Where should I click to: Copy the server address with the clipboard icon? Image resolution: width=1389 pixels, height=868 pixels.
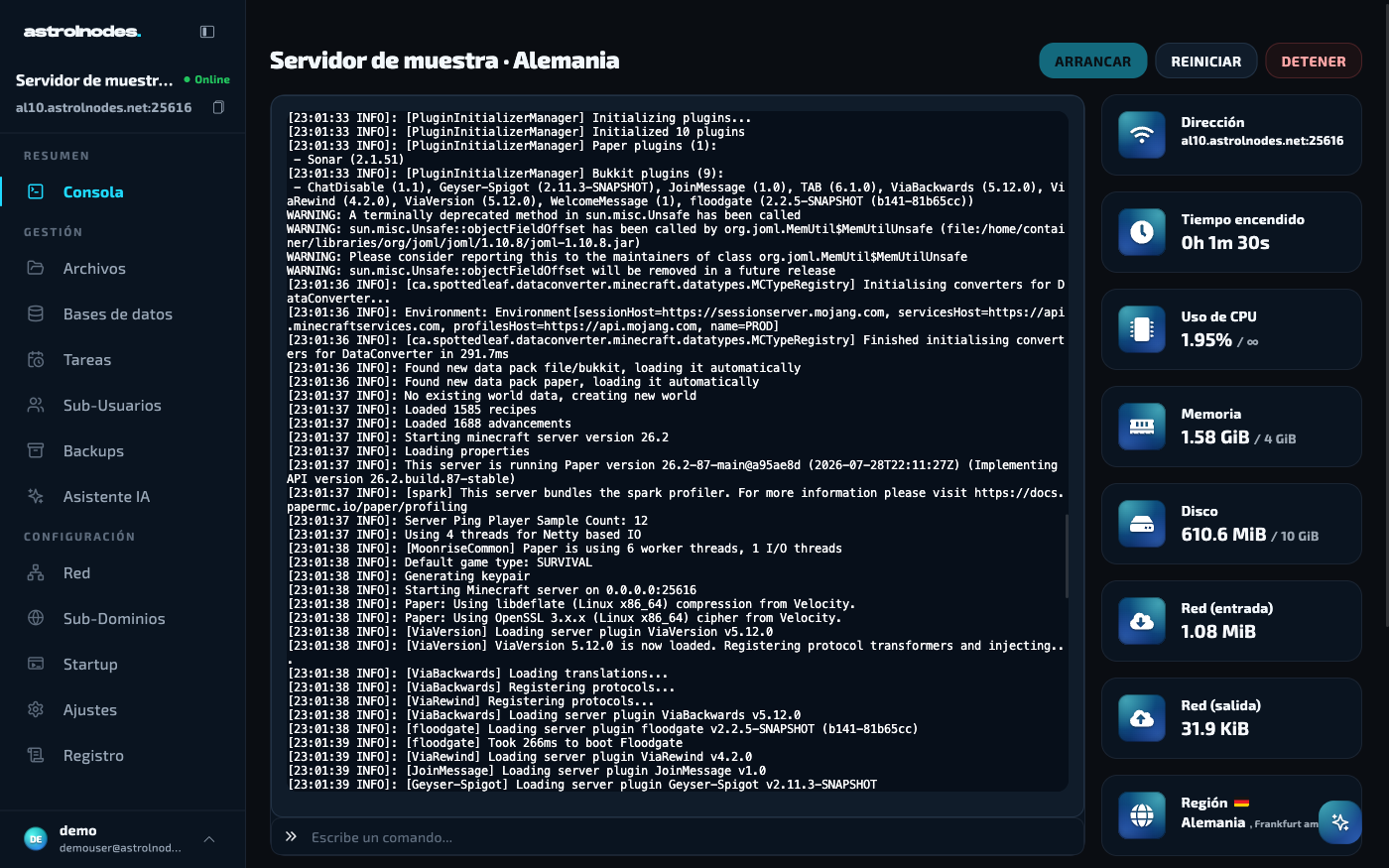pyautogui.click(x=218, y=107)
